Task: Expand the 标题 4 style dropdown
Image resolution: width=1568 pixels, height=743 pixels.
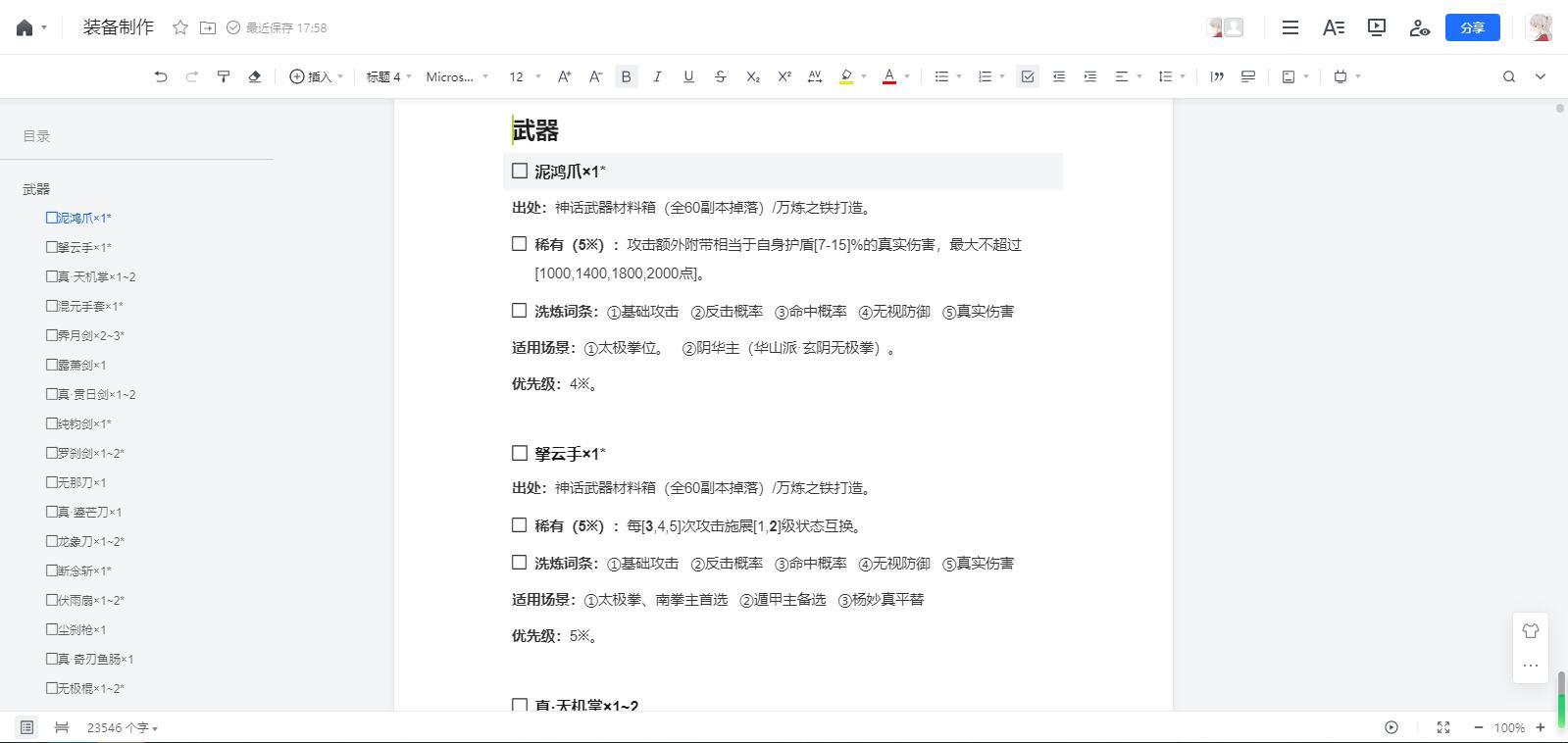Action: pos(388,76)
